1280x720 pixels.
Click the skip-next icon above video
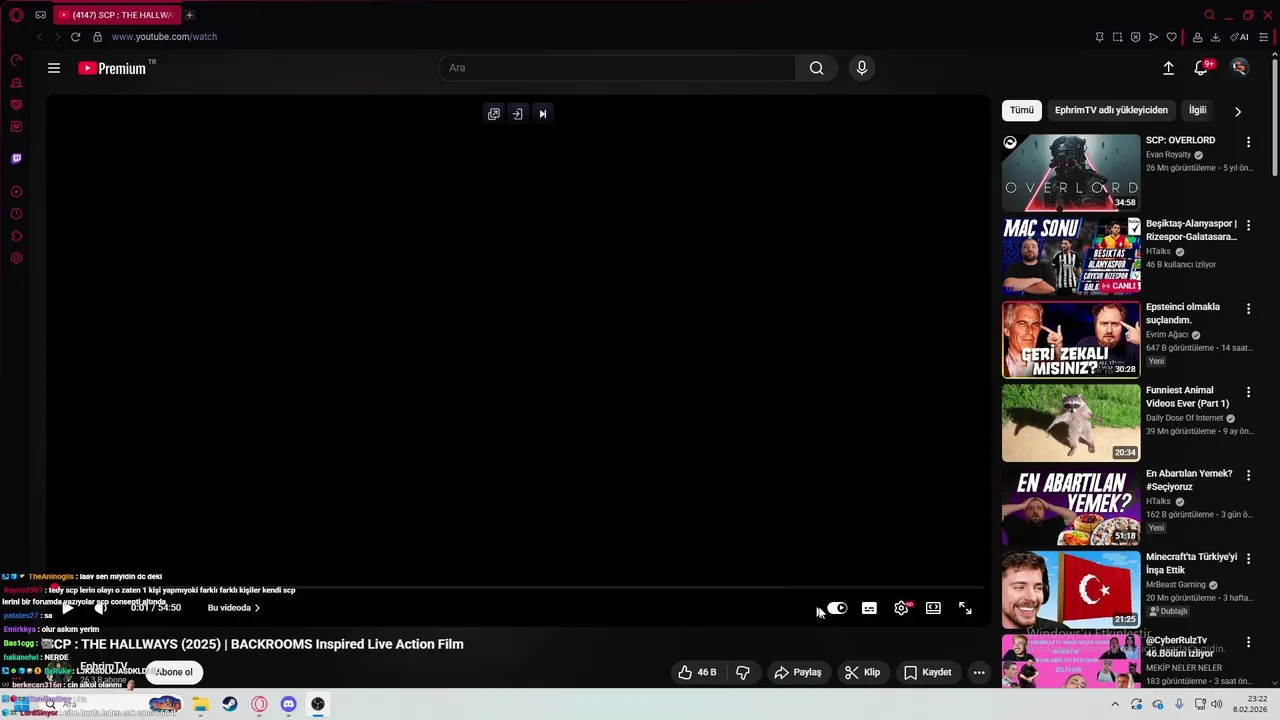tap(542, 114)
